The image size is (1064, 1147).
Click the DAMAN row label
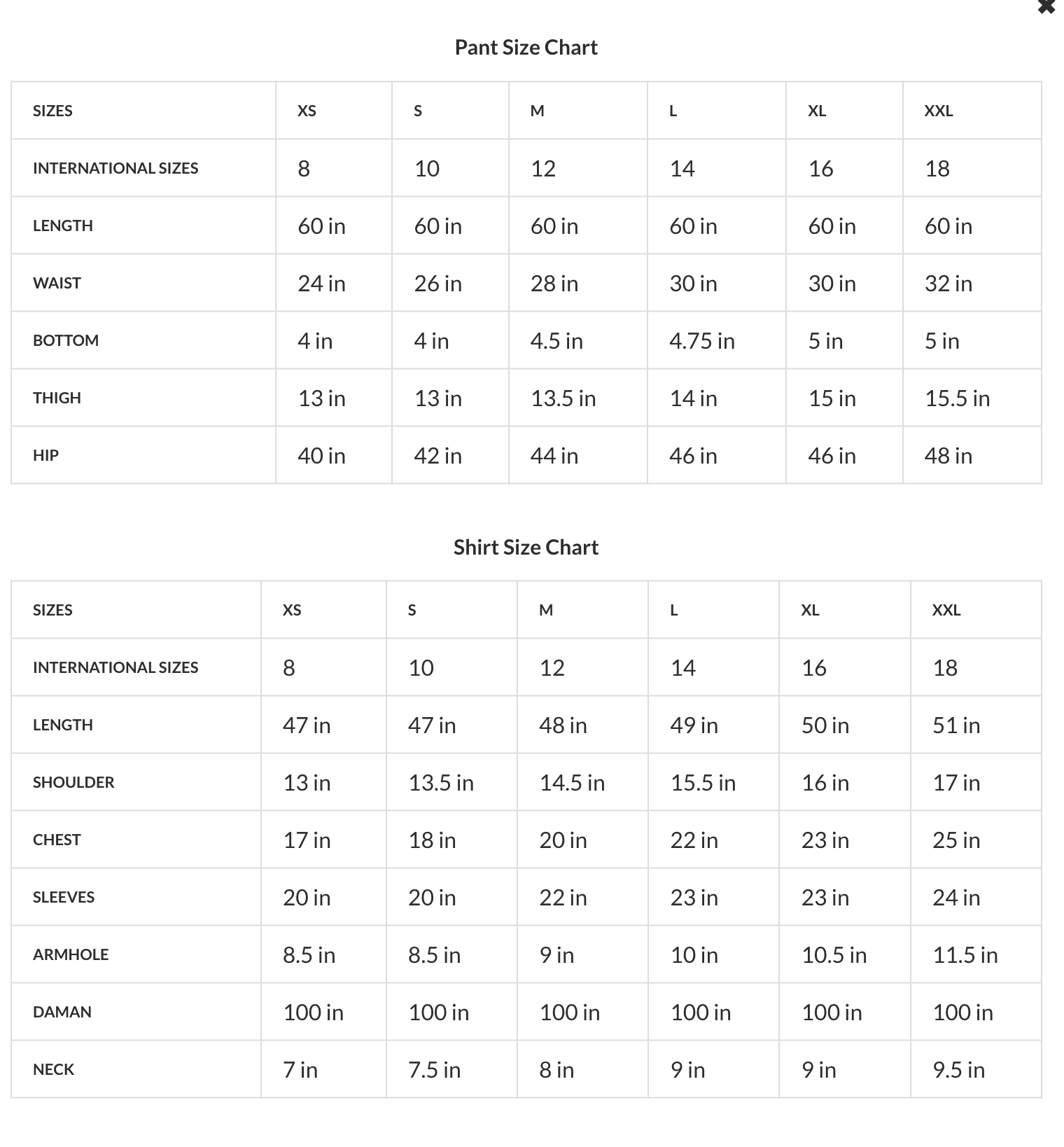coord(62,1012)
